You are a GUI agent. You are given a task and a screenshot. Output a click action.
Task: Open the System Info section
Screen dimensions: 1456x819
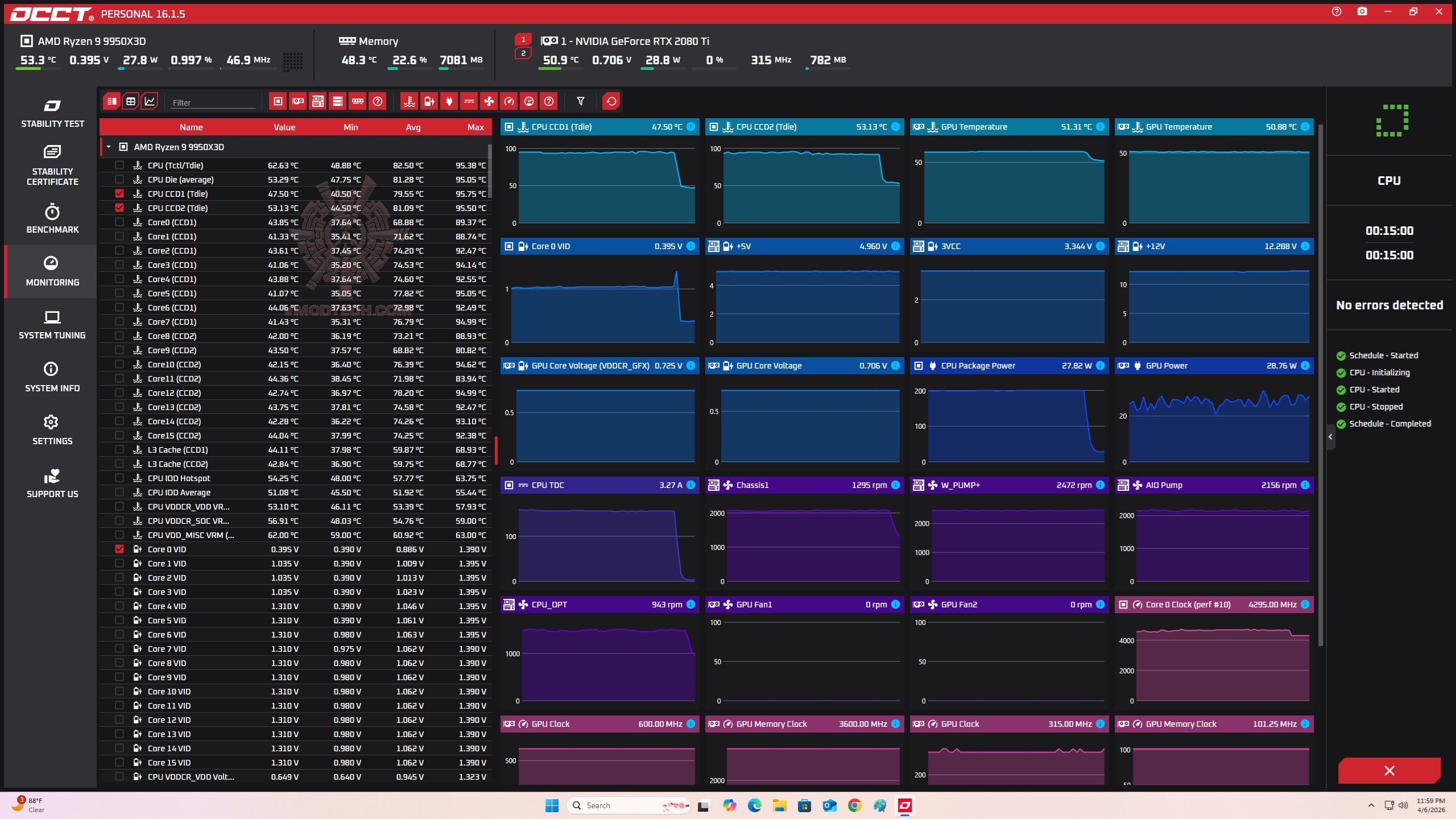(x=52, y=377)
